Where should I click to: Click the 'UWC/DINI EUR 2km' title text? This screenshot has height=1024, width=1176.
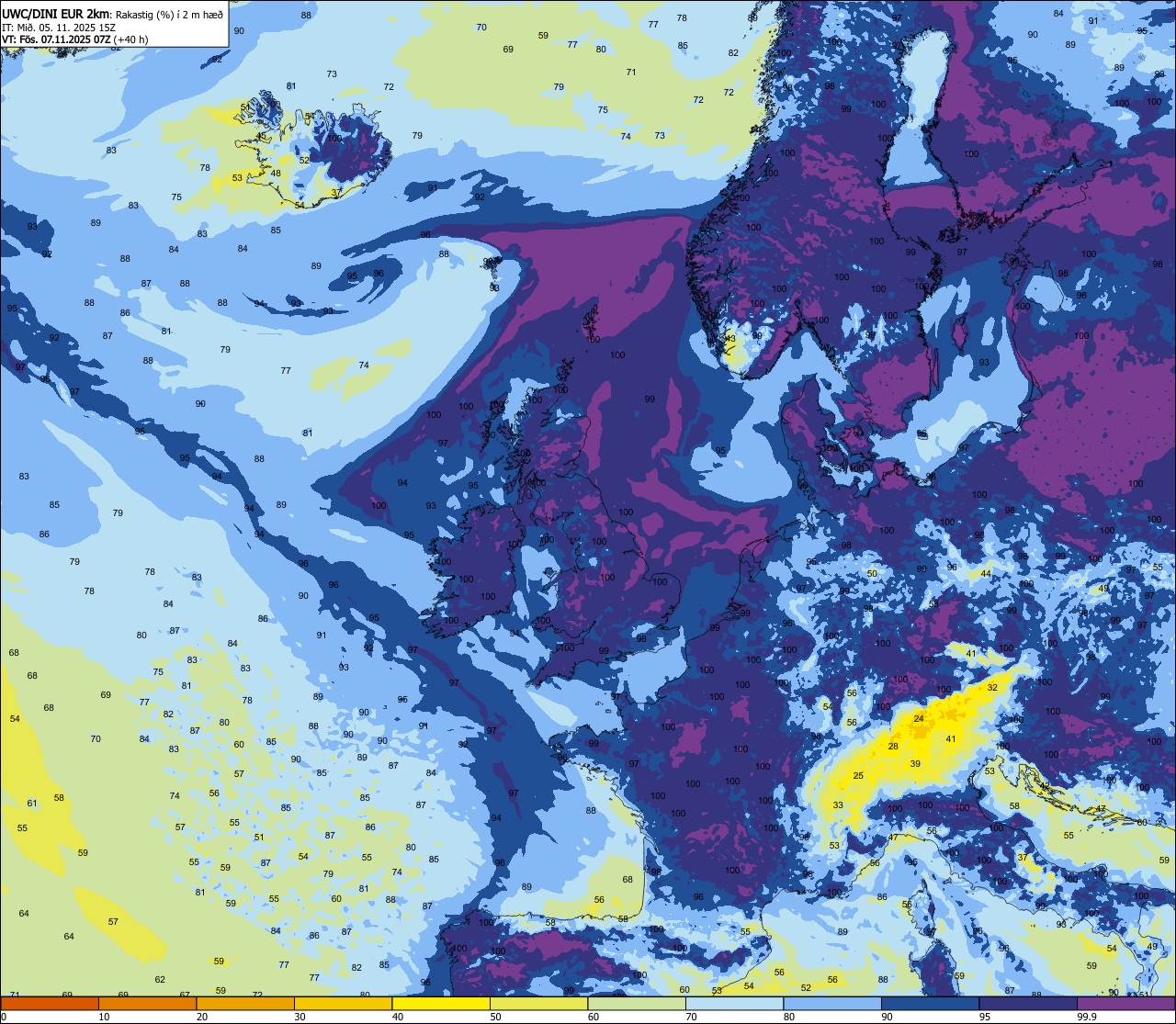coord(55,13)
